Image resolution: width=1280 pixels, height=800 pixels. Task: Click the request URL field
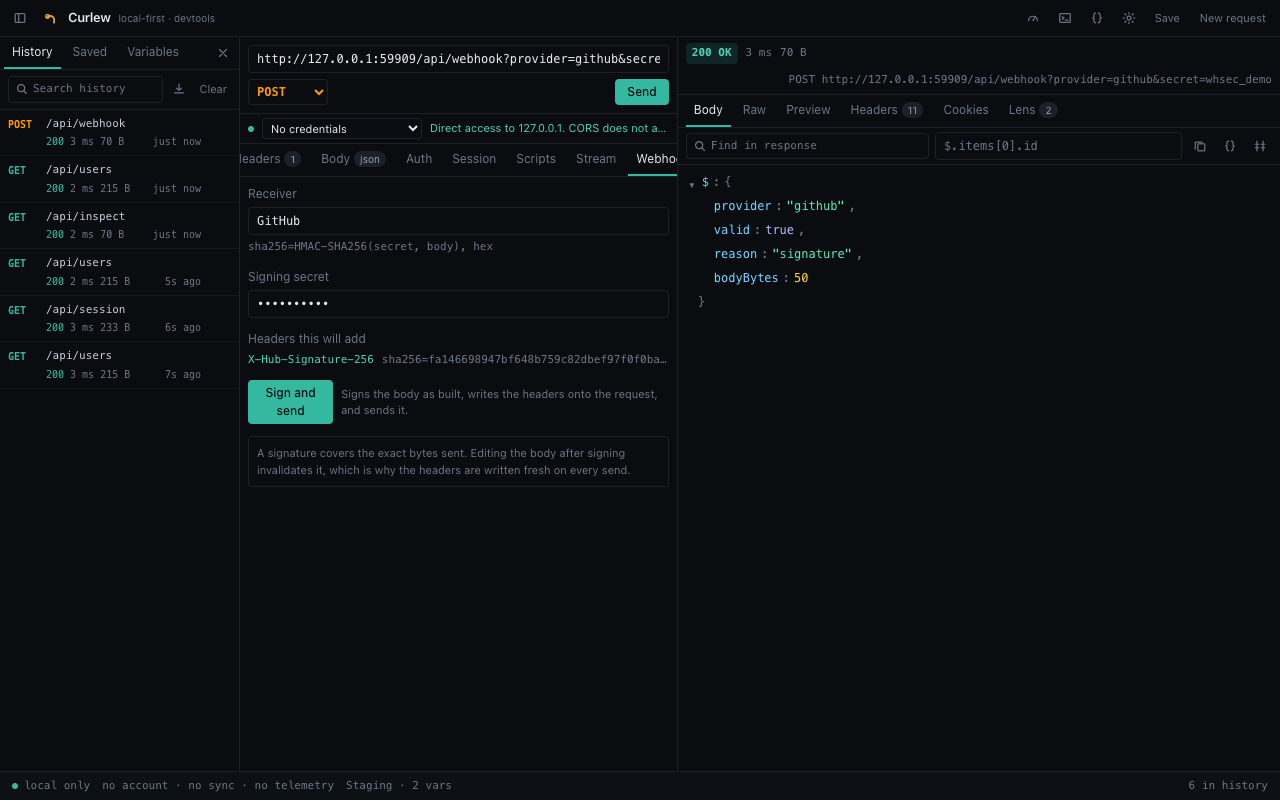click(x=458, y=59)
